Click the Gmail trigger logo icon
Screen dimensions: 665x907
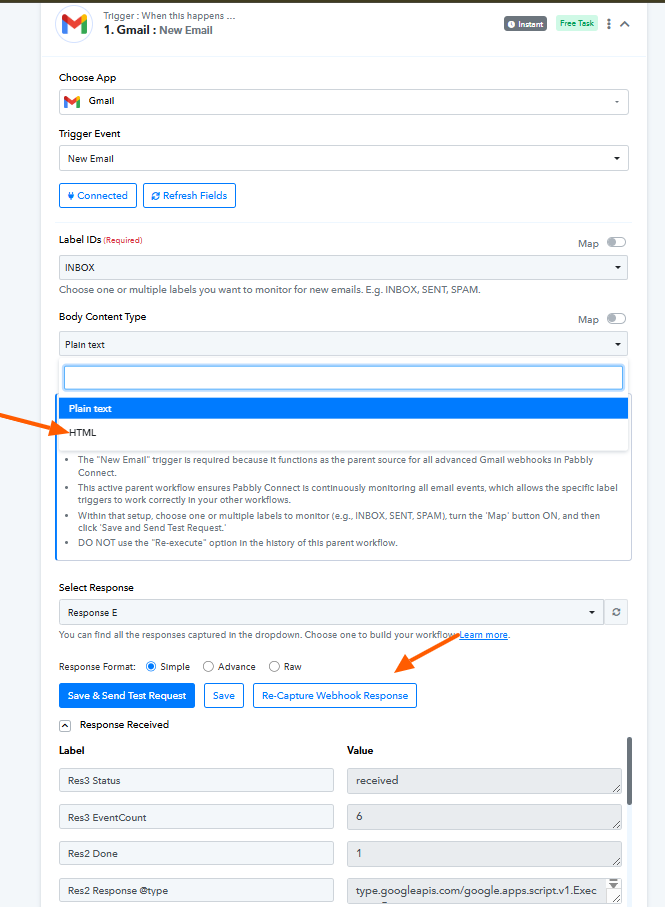73,23
